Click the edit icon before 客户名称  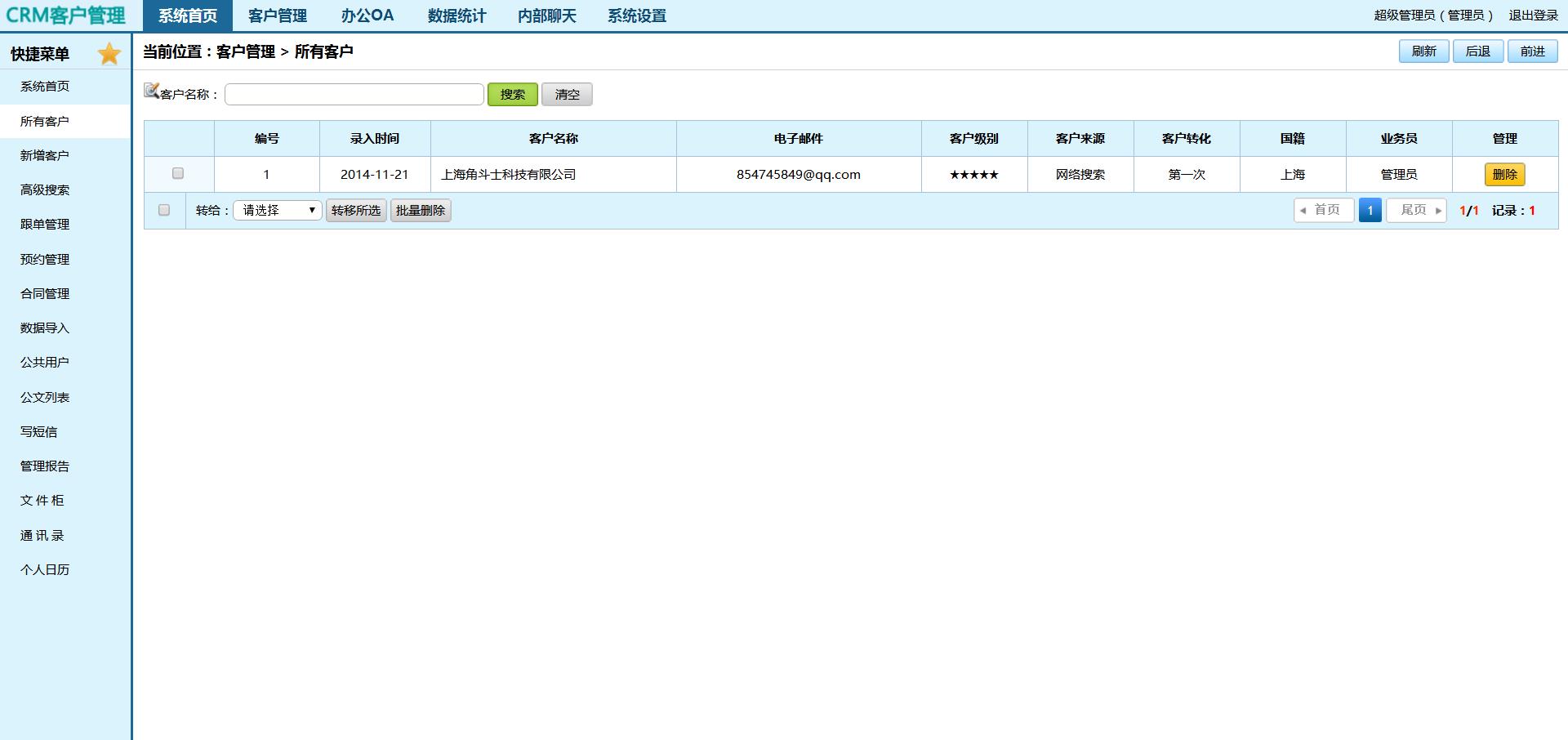pyautogui.click(x=151, y=91)
